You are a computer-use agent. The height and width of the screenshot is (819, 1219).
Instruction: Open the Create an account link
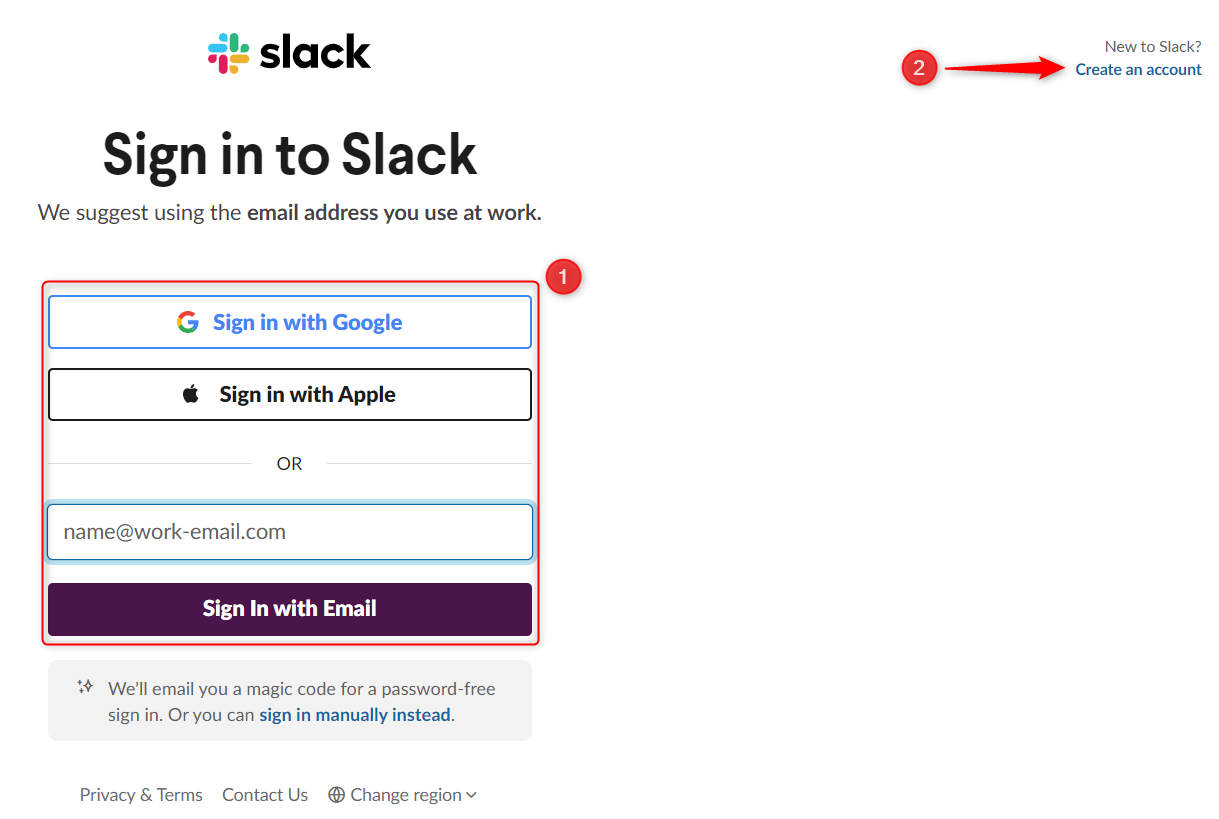[1139, 69]
